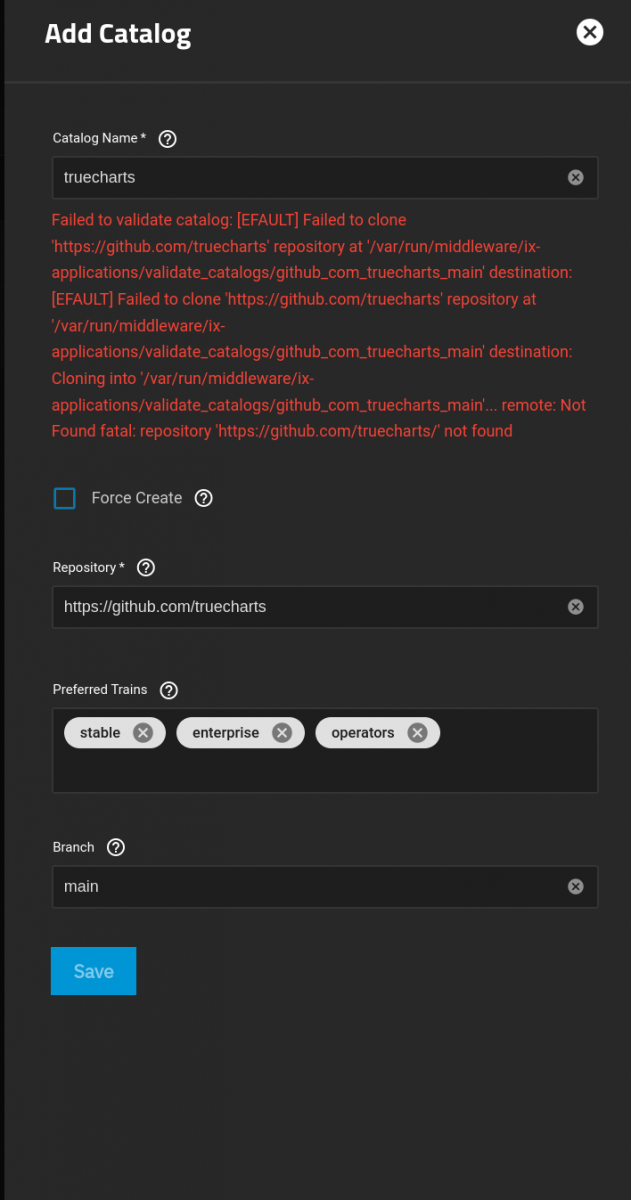Open help tooltip for Catalog Name

pos(168,139)
